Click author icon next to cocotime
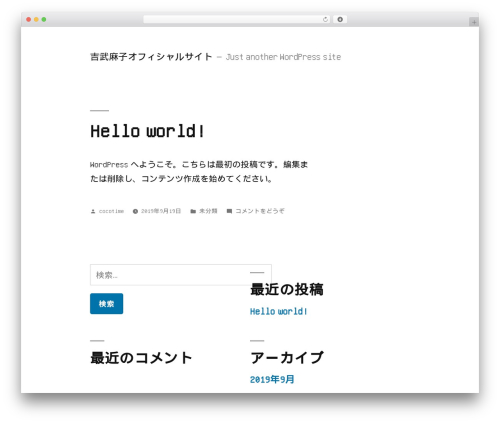 [93, 211]
